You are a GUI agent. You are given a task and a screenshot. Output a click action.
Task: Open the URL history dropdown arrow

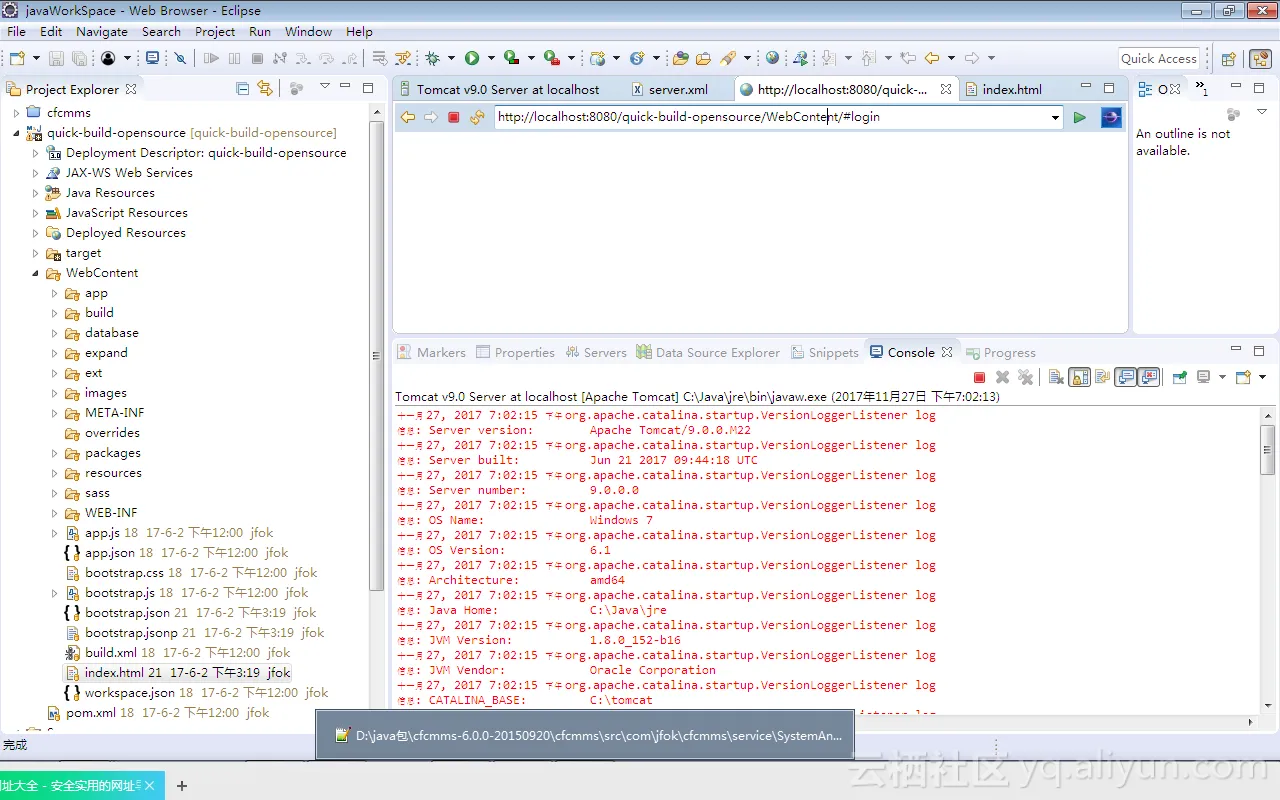coord(1055,118)
